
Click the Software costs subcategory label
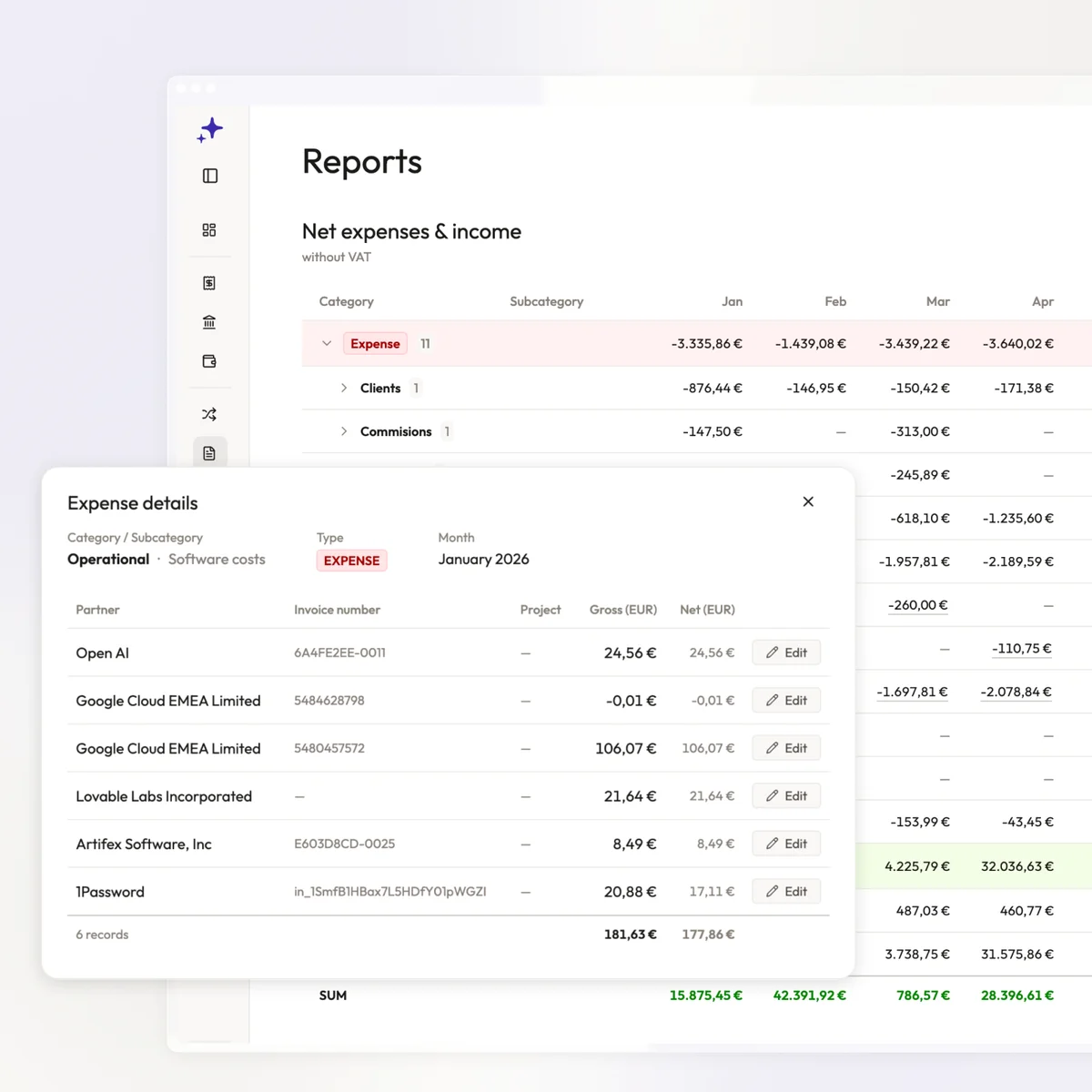[x=217, y=560]
